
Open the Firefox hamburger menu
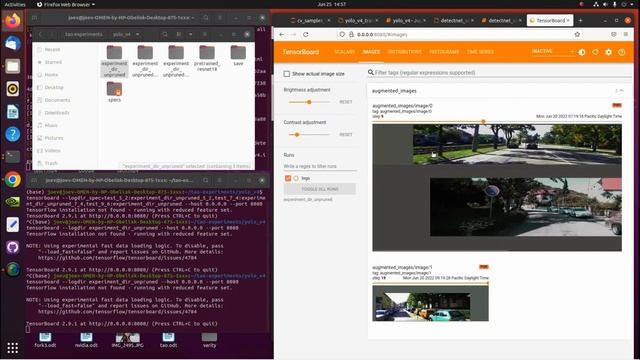click(626, 35)
